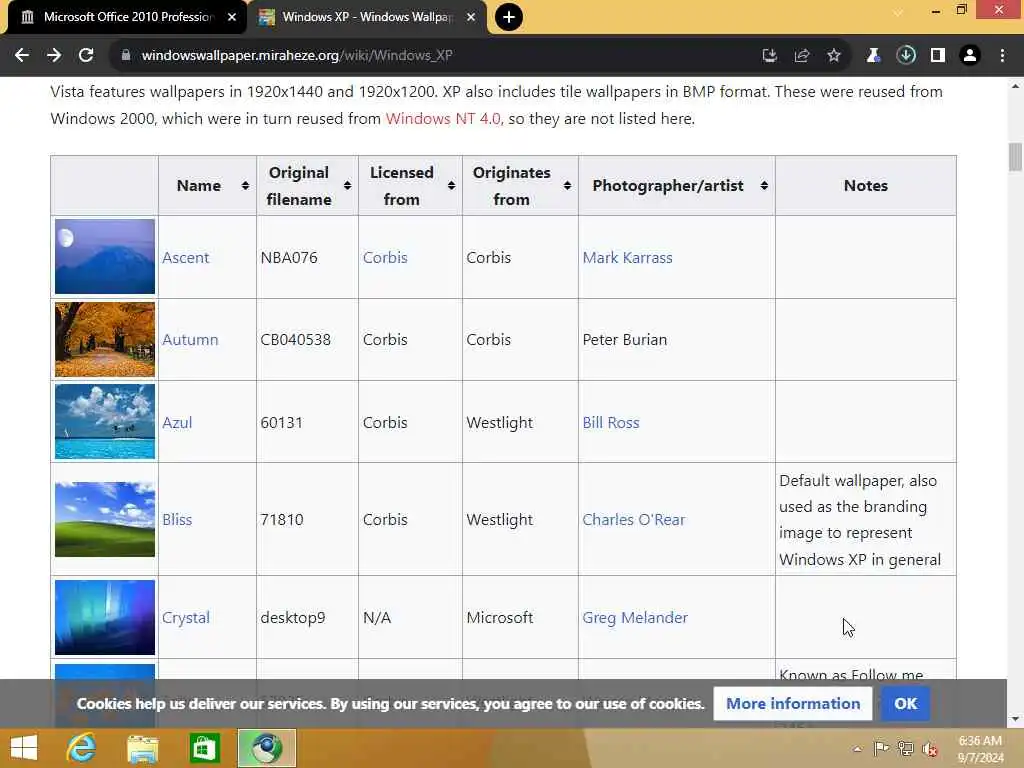Open the Windows Store taskbar icon

point(204,748)
